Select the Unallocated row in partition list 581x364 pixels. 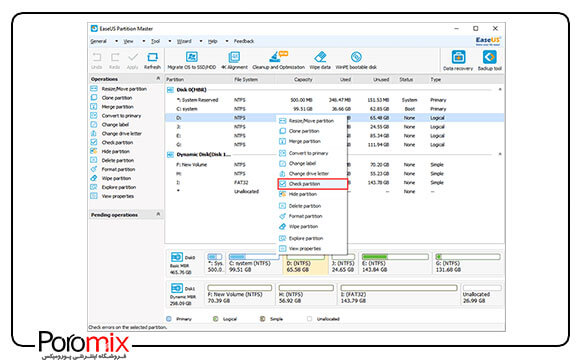click(334, 192)
